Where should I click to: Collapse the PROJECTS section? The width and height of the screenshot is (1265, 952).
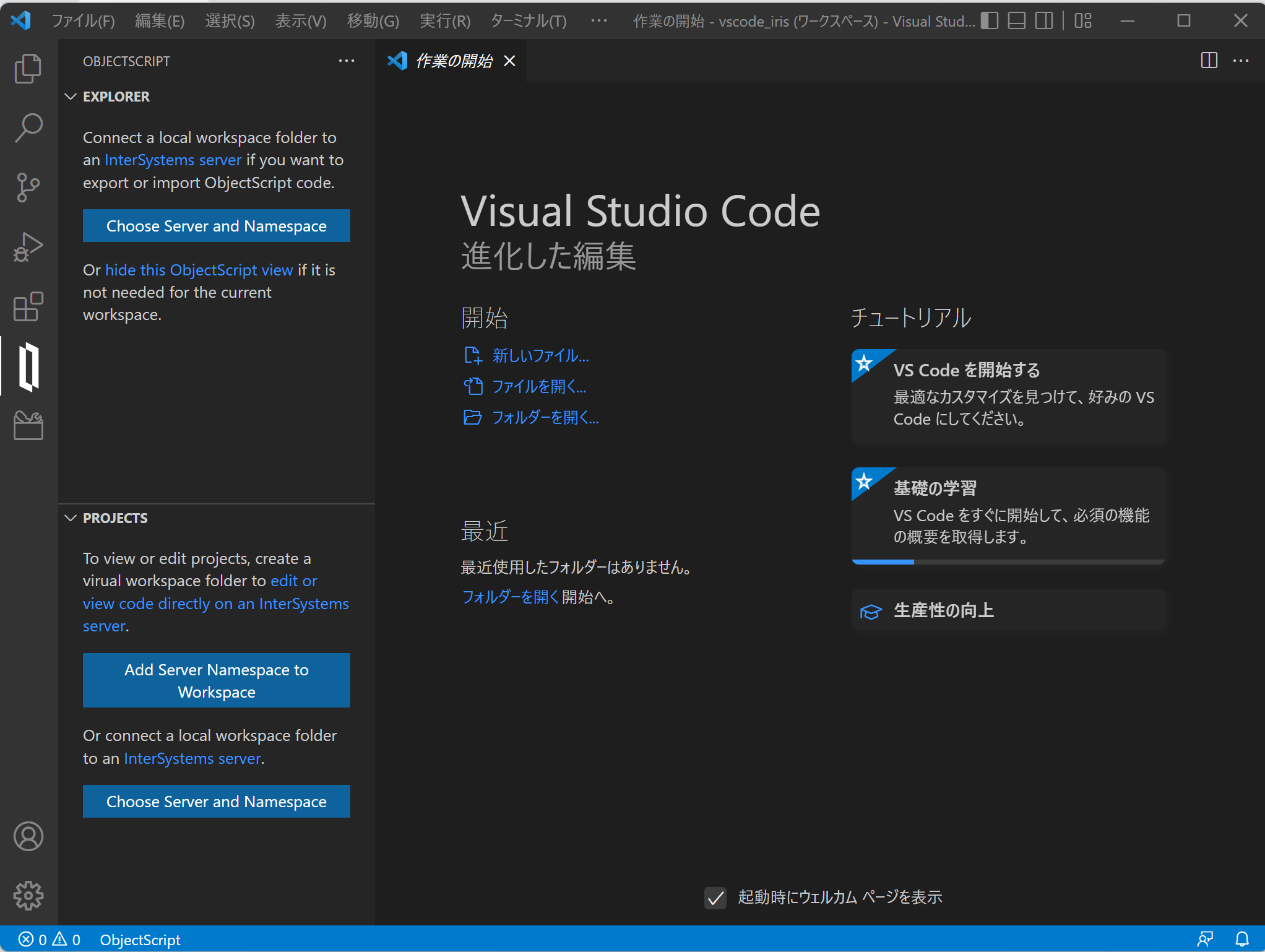[71, 518]
